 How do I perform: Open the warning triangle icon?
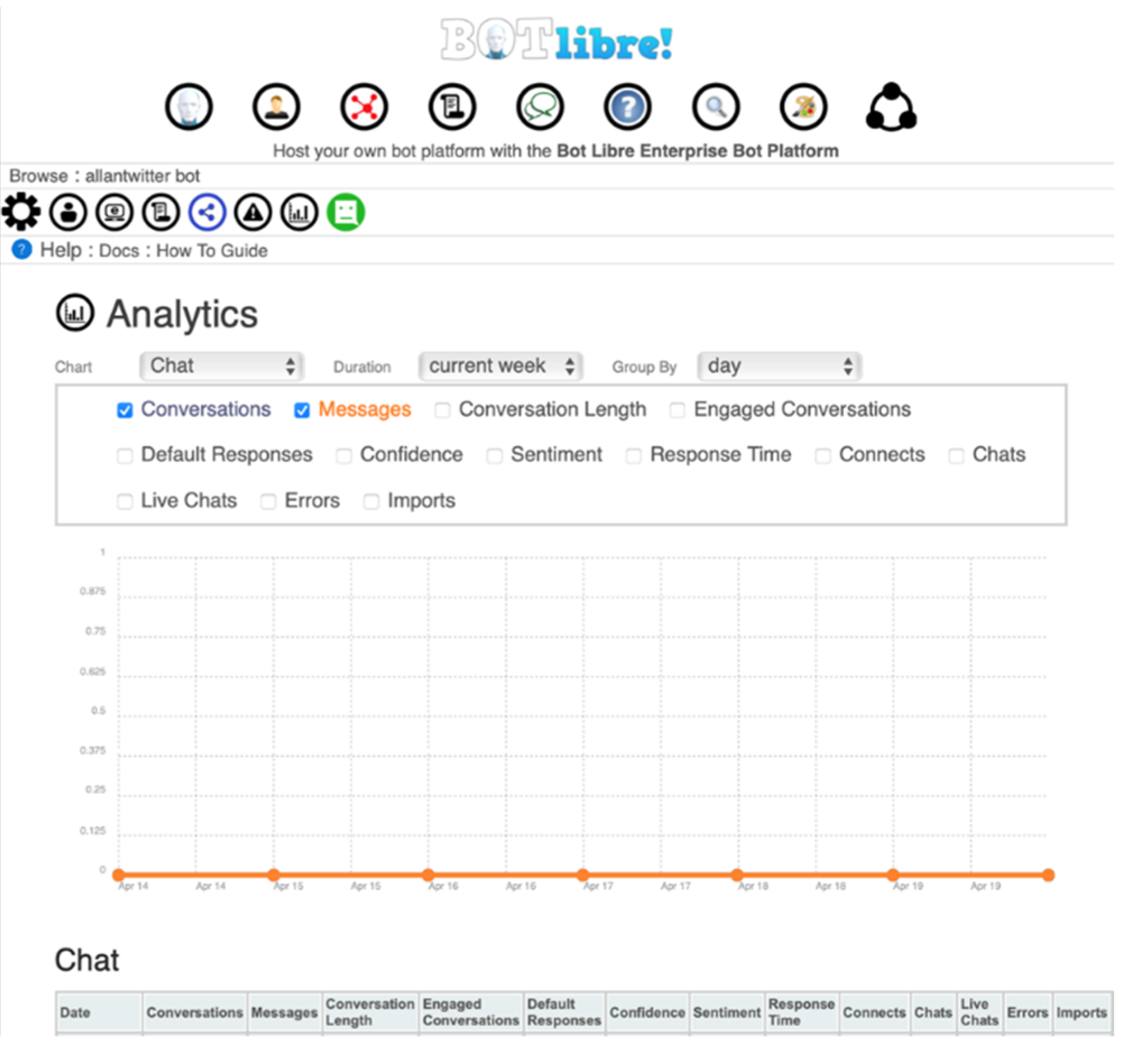253,213
